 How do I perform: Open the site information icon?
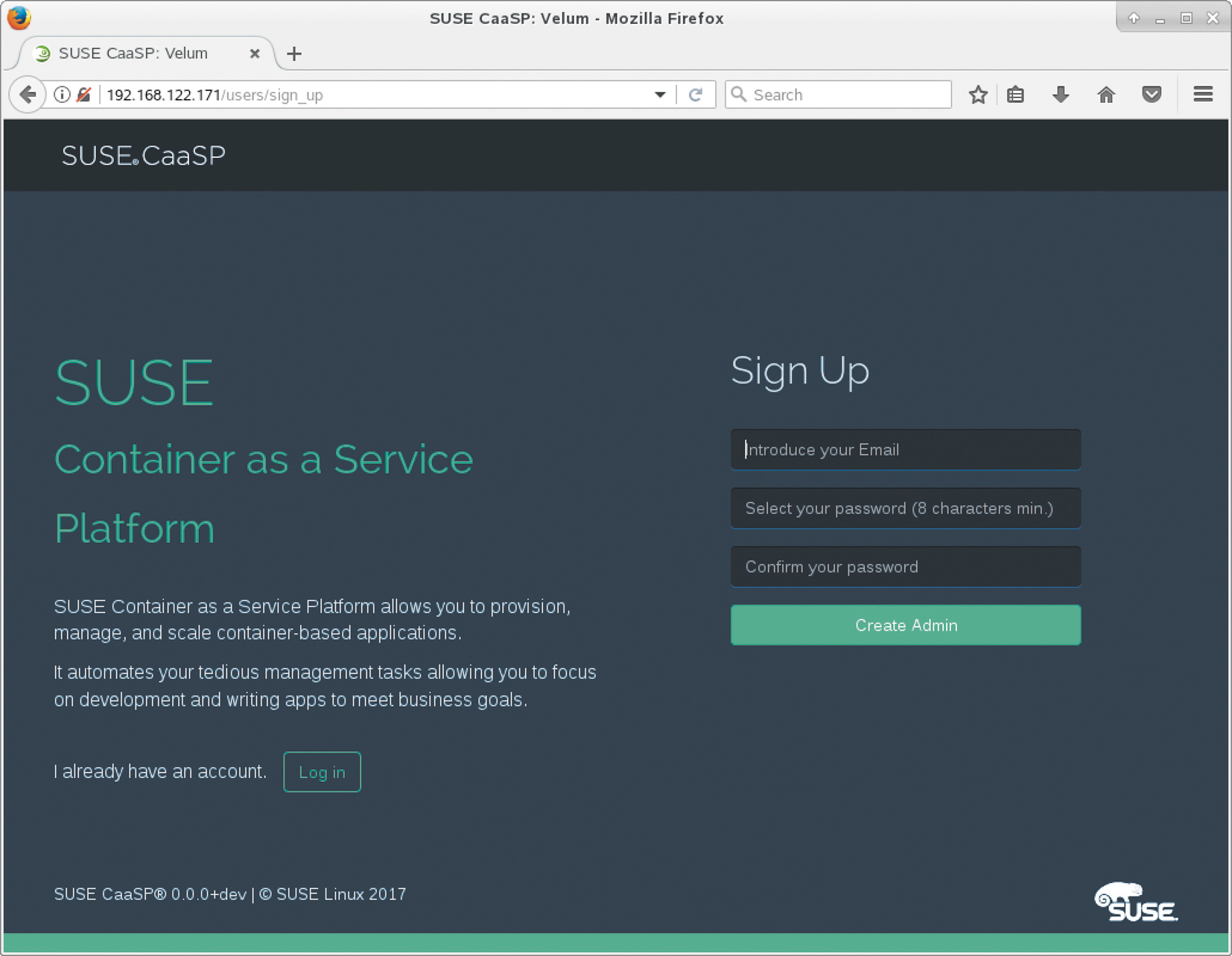[x=62, y=95]
